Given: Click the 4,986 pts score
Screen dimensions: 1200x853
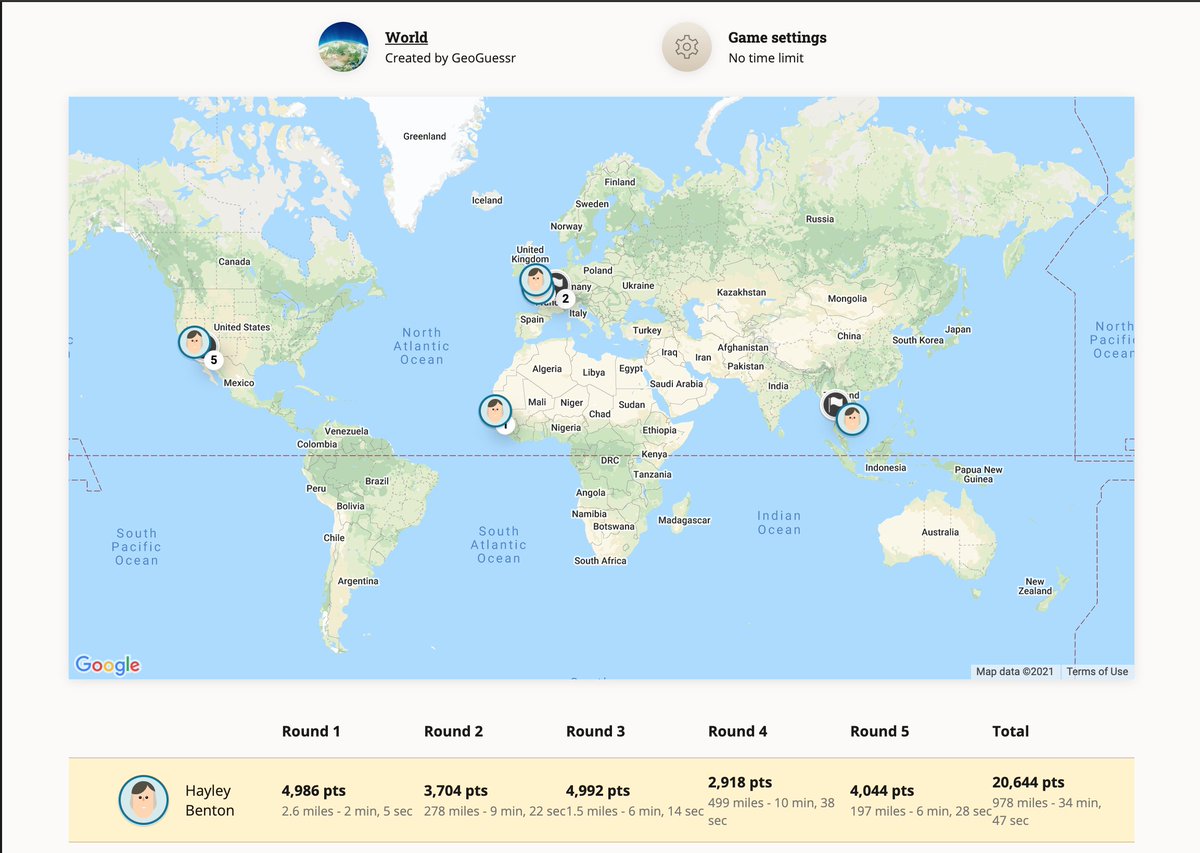Looking at the screenshot, I should tap(314, 791).
